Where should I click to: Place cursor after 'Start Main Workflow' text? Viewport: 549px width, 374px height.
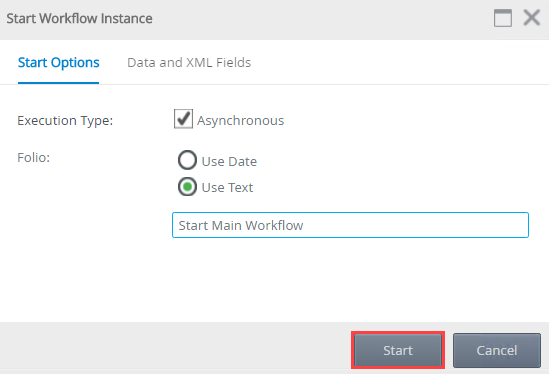point(305,226)
